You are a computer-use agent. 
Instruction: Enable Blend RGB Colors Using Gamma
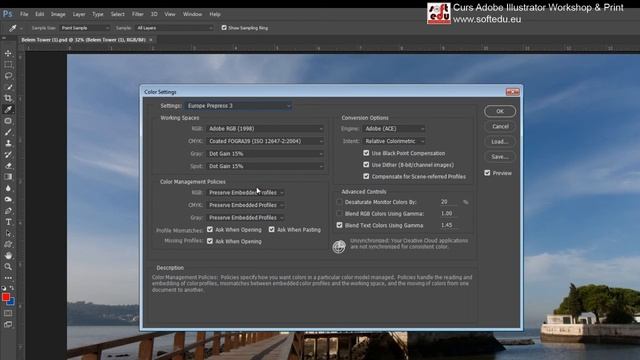[x=339, y=213]
